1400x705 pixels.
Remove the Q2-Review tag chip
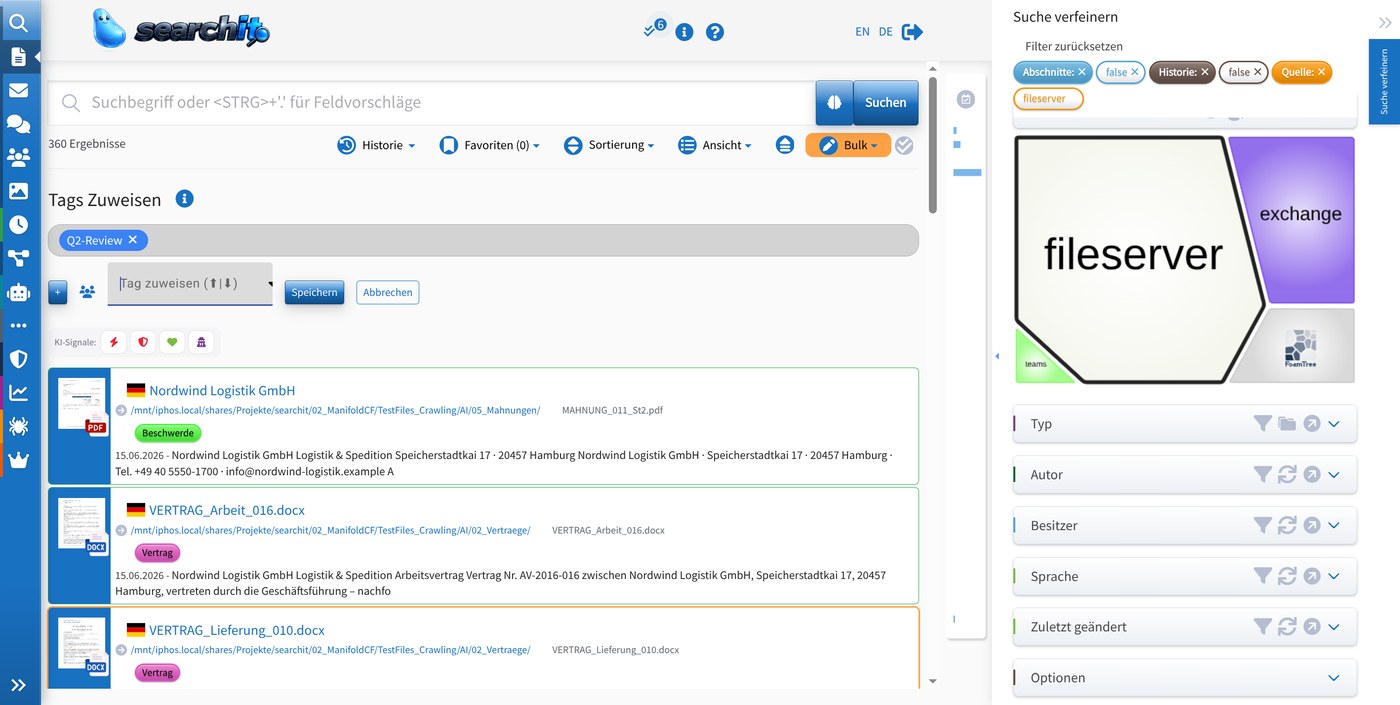[x=133, y=240]
